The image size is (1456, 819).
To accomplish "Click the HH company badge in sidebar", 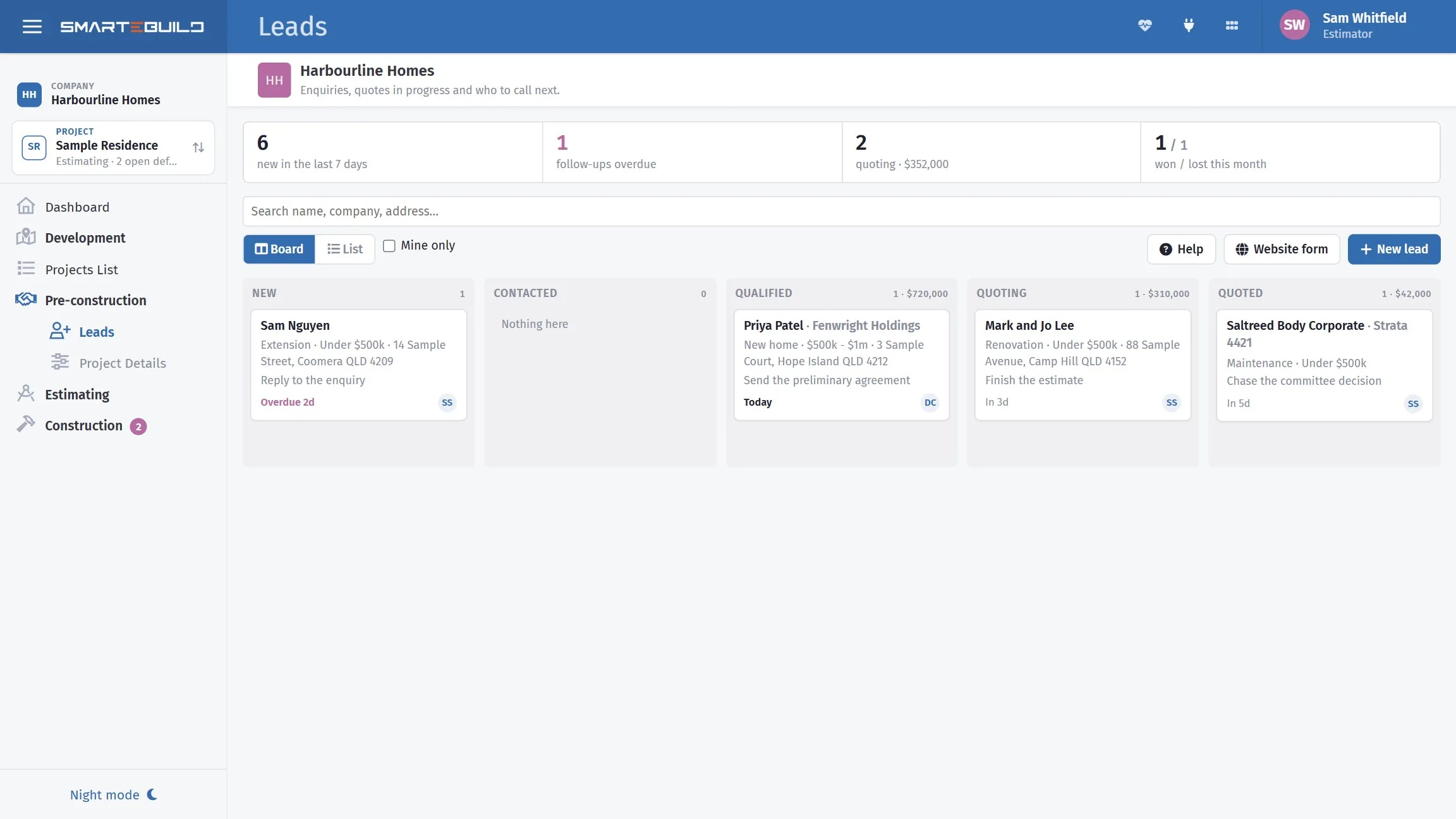I will pyautogui.click(x=29, y=95).
